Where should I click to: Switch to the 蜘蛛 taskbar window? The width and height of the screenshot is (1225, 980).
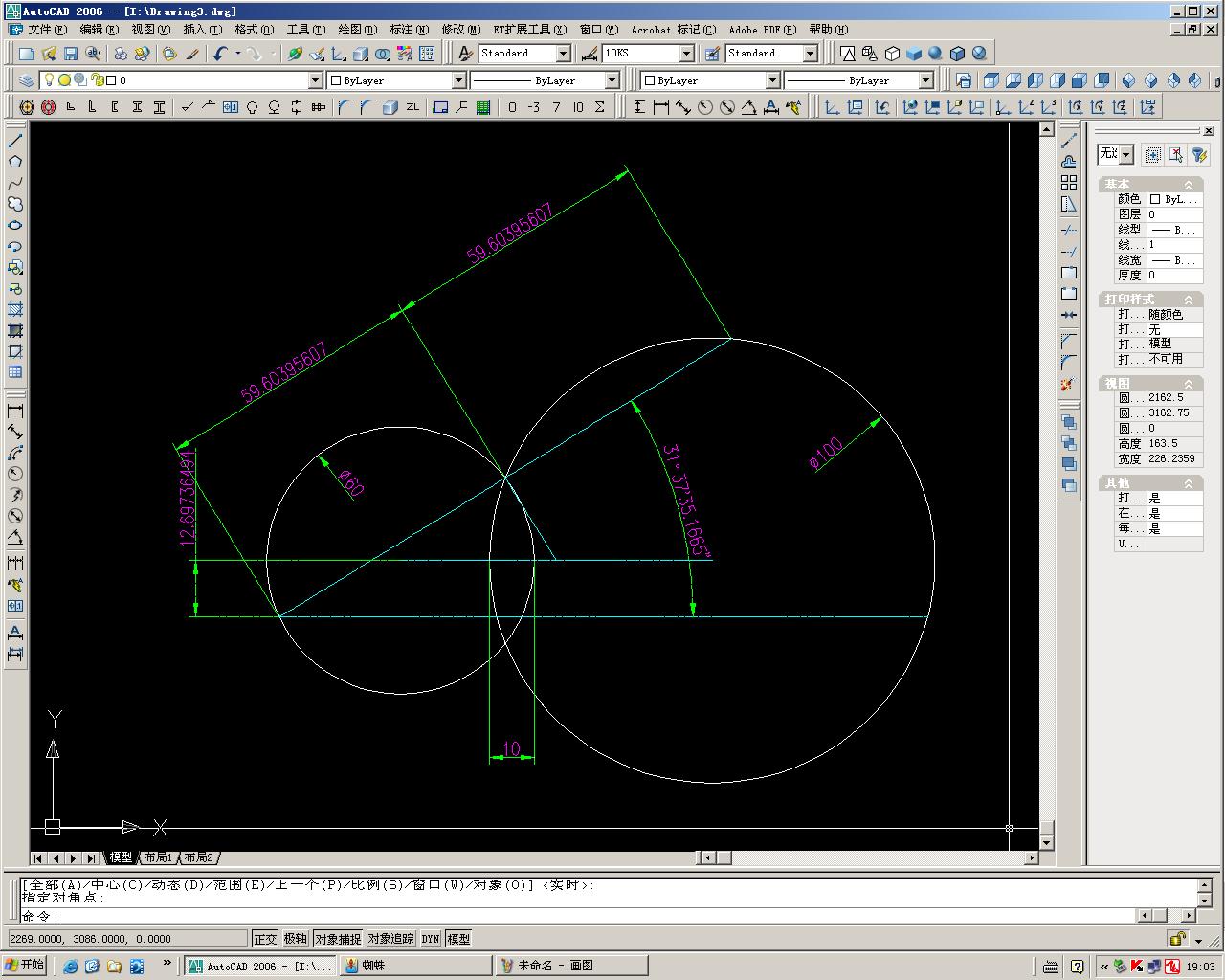pyautogui.click(x=415, y=966)
